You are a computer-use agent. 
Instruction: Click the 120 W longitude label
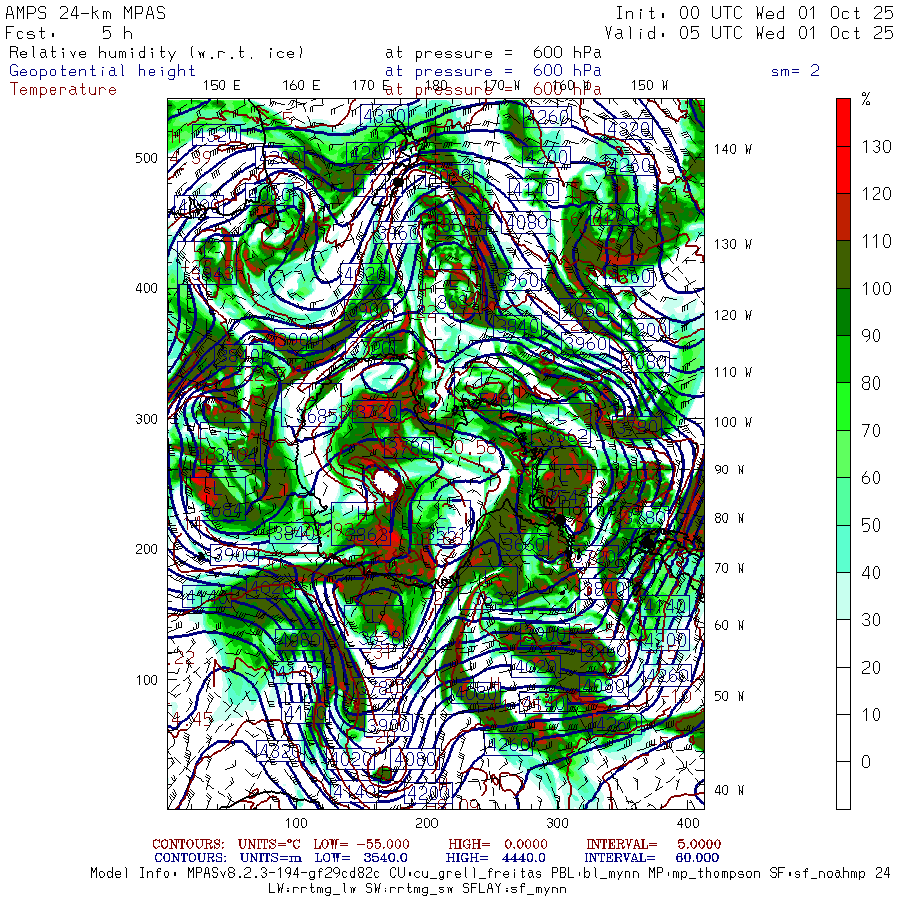click(732, 315)
